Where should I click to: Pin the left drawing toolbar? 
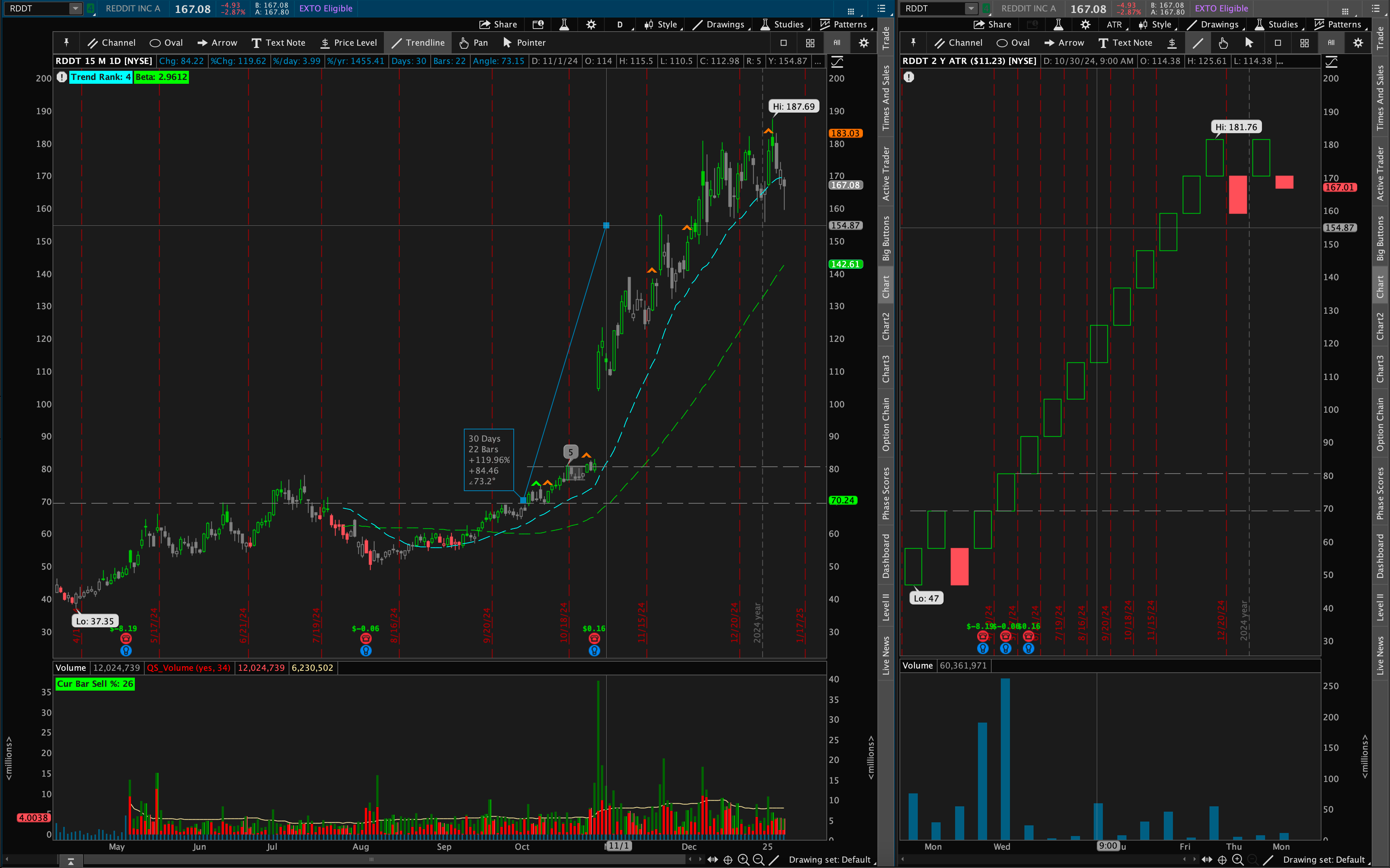[x=66, y=43]
